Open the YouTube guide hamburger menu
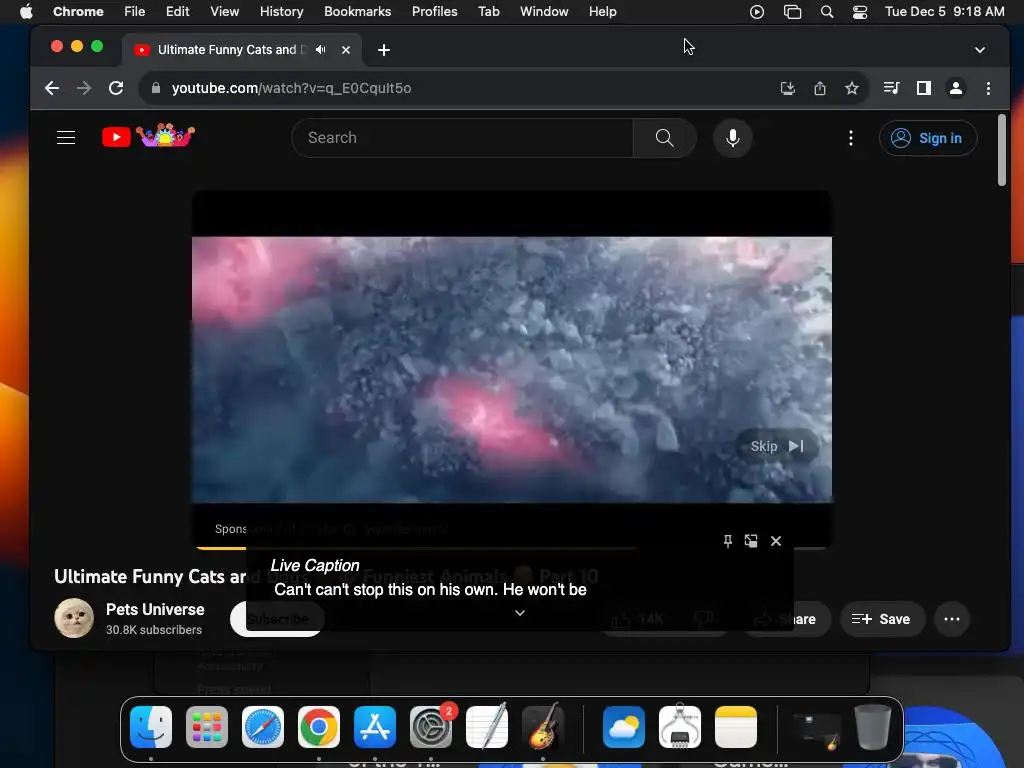 click(66, 138)
